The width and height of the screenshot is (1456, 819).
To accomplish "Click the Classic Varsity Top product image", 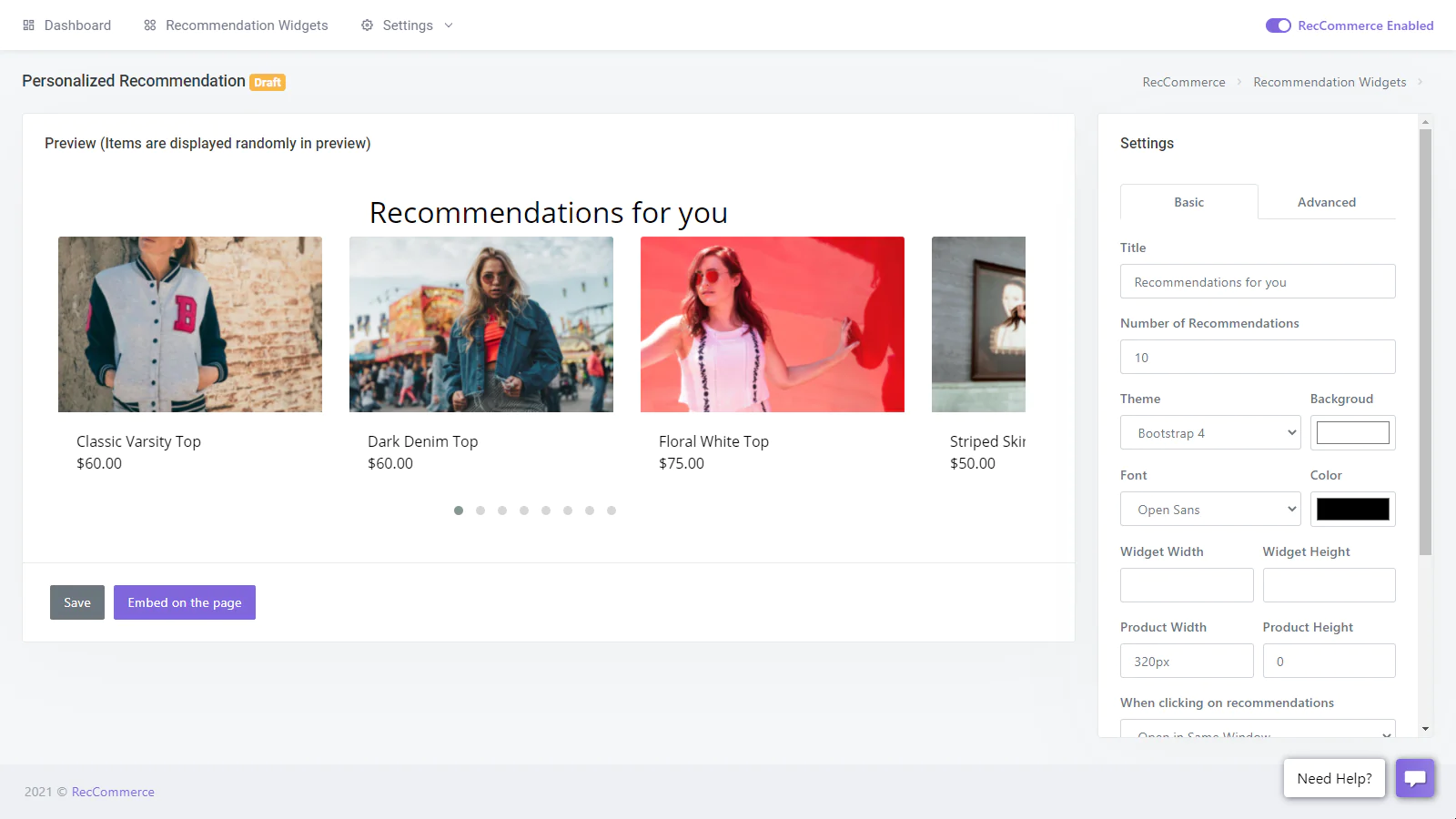I will [x=190, y=324].
